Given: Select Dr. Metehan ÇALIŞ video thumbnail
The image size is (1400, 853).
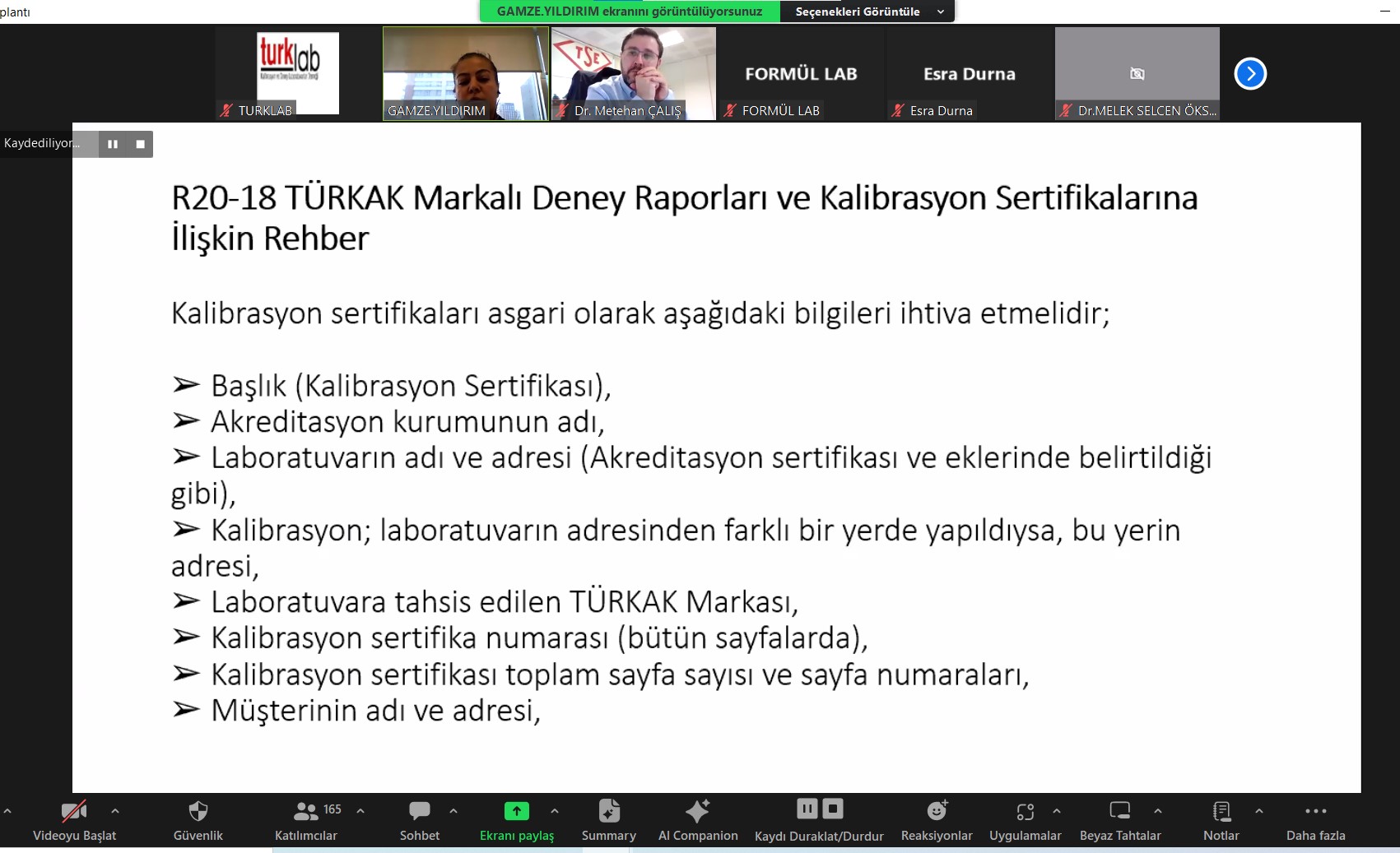Looking at the screenshot, I should [633, 74].
